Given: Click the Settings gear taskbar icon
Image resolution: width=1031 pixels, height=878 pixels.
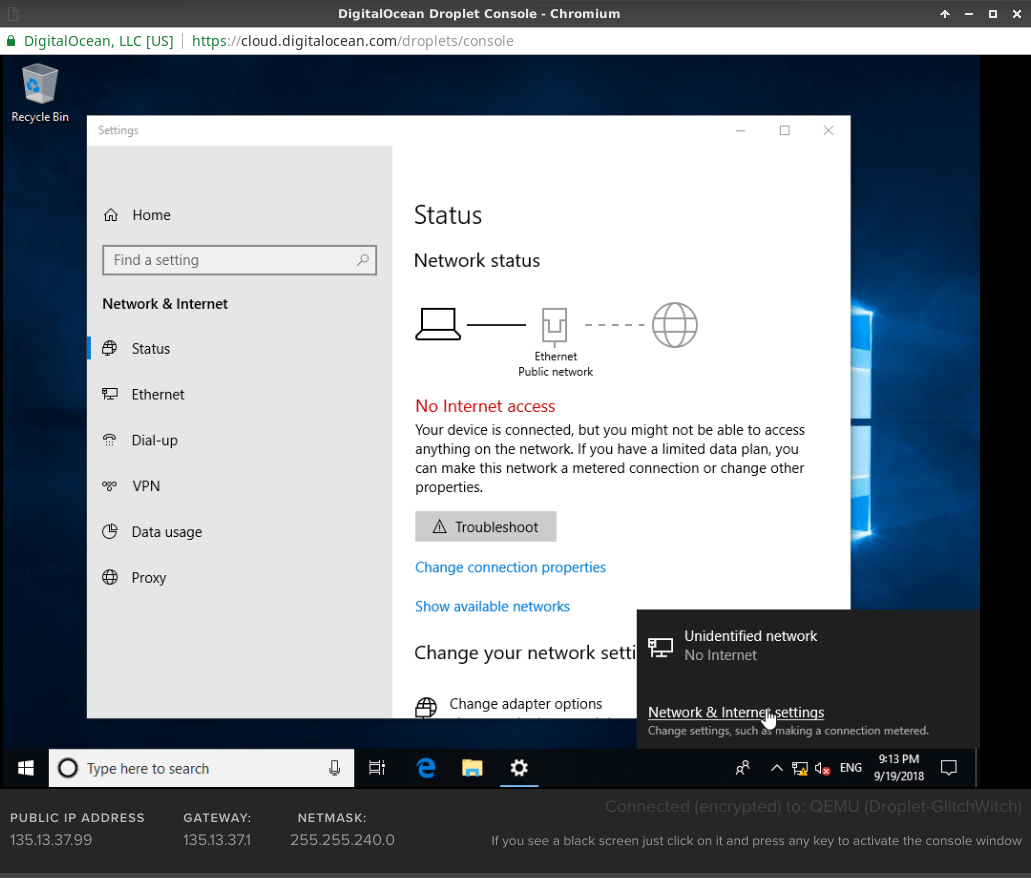Looking at the screenshot, I should click(518, 768).
